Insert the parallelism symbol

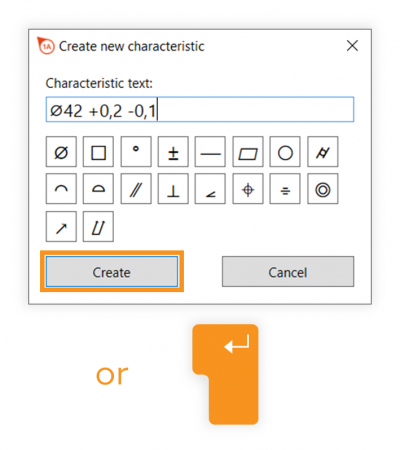[x=136, y=189]
